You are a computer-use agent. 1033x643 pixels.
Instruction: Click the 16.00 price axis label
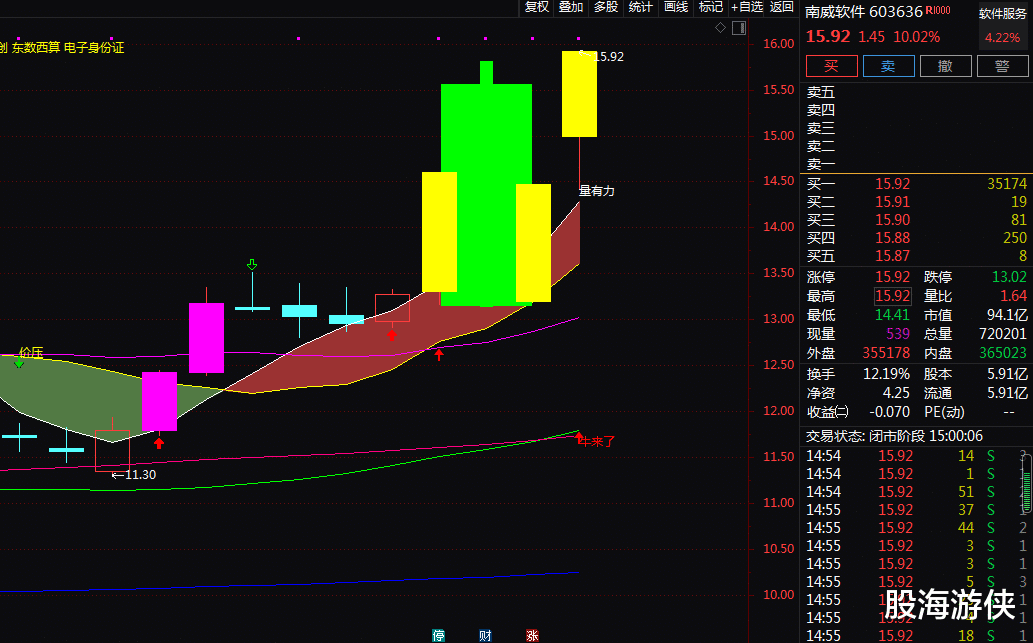click(x=778, y=44)
